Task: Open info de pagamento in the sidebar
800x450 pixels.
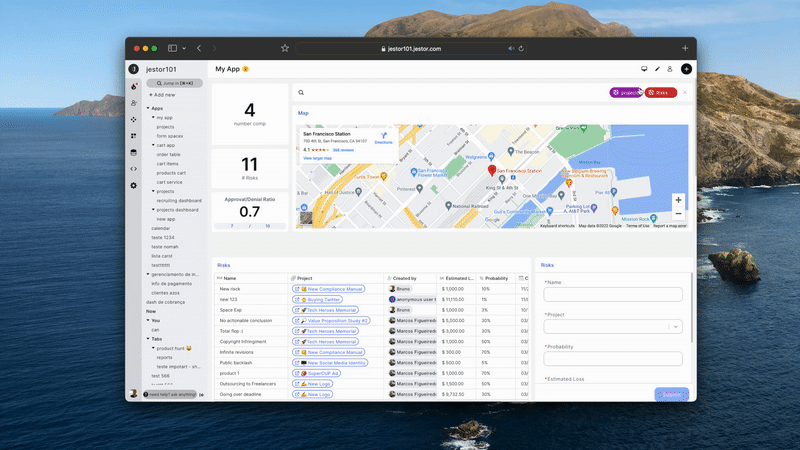Action: [171, 284]
